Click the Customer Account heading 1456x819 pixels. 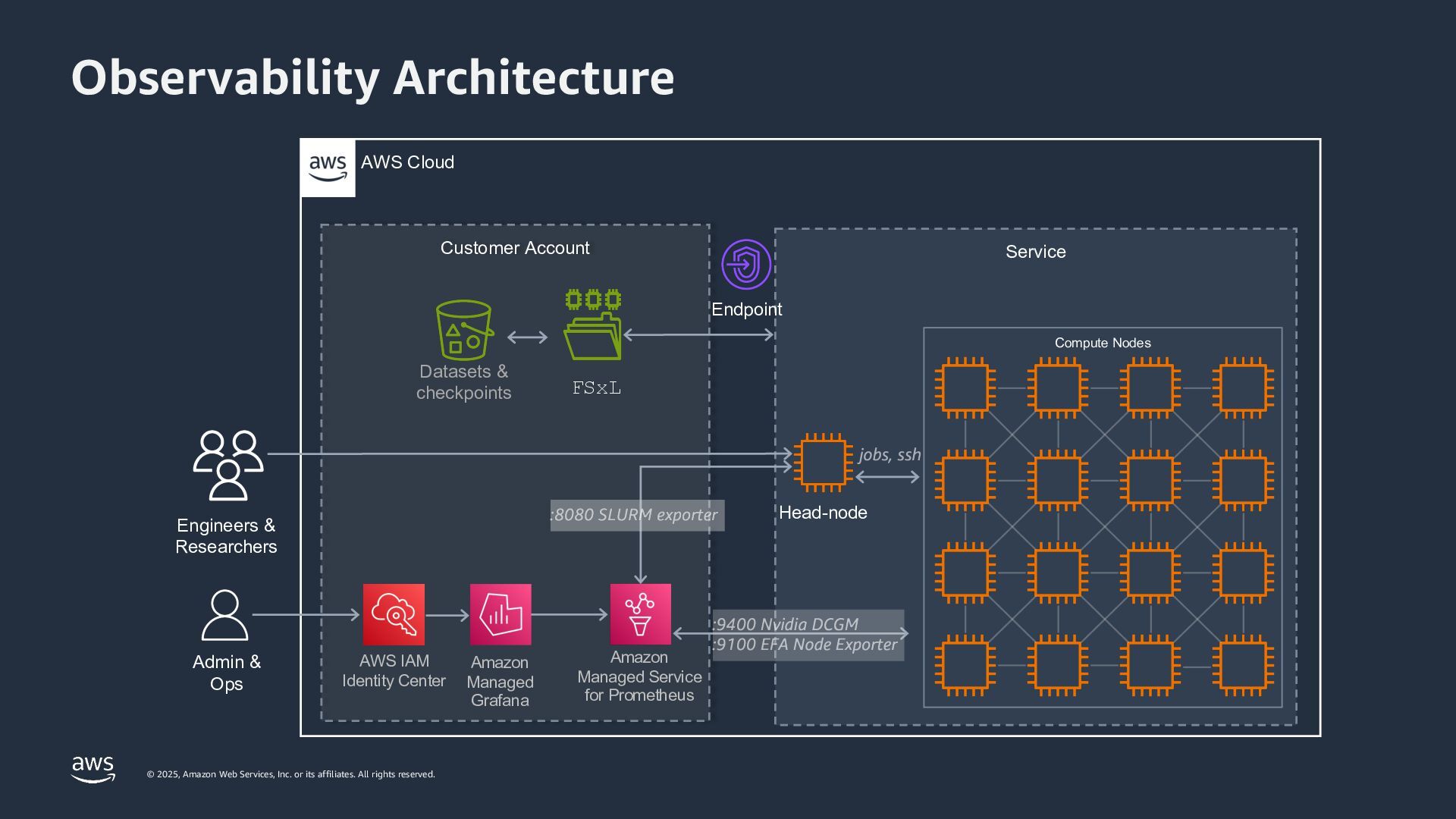515,248
